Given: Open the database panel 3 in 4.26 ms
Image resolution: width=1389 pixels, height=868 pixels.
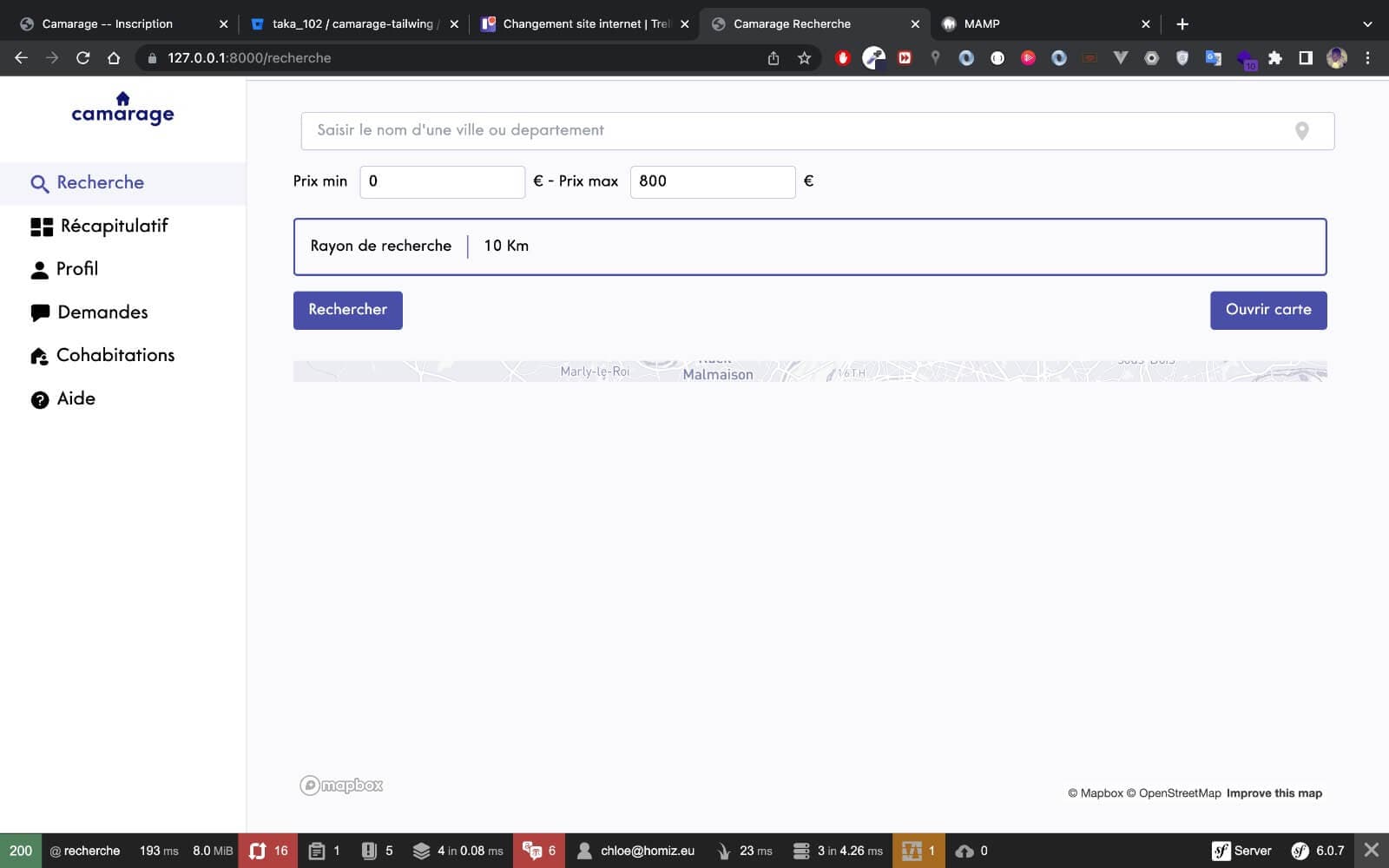Looking at the screenshot, I should (x=838, y=851).
